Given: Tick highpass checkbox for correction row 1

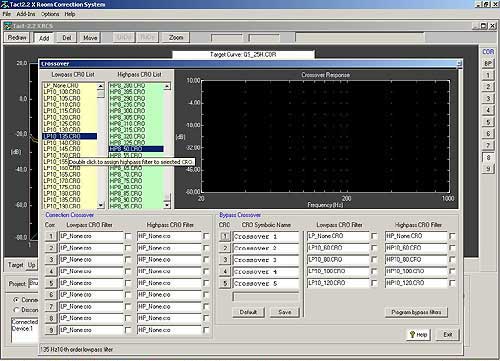Looking at the screenshot, I should [206, 236].
